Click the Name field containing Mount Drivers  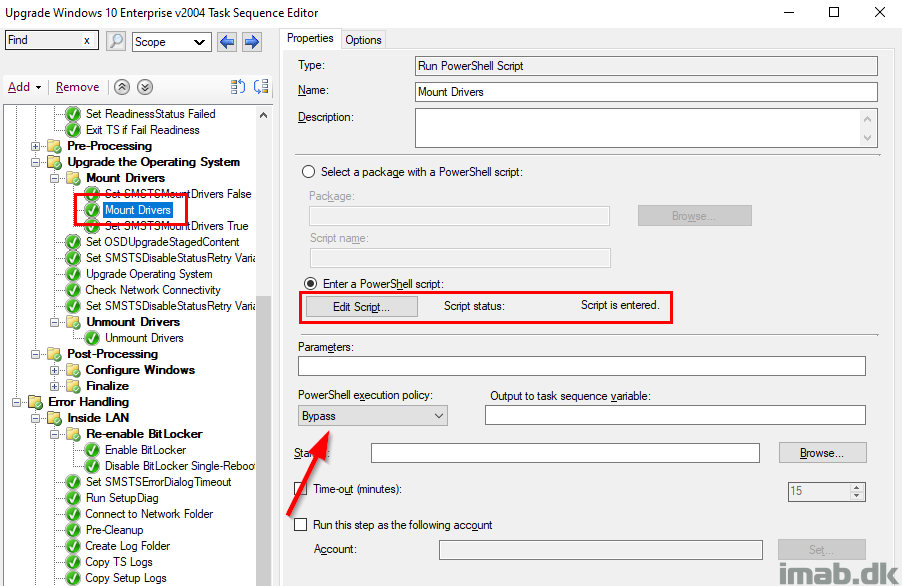pyautogui.click(x=646, y=92)
